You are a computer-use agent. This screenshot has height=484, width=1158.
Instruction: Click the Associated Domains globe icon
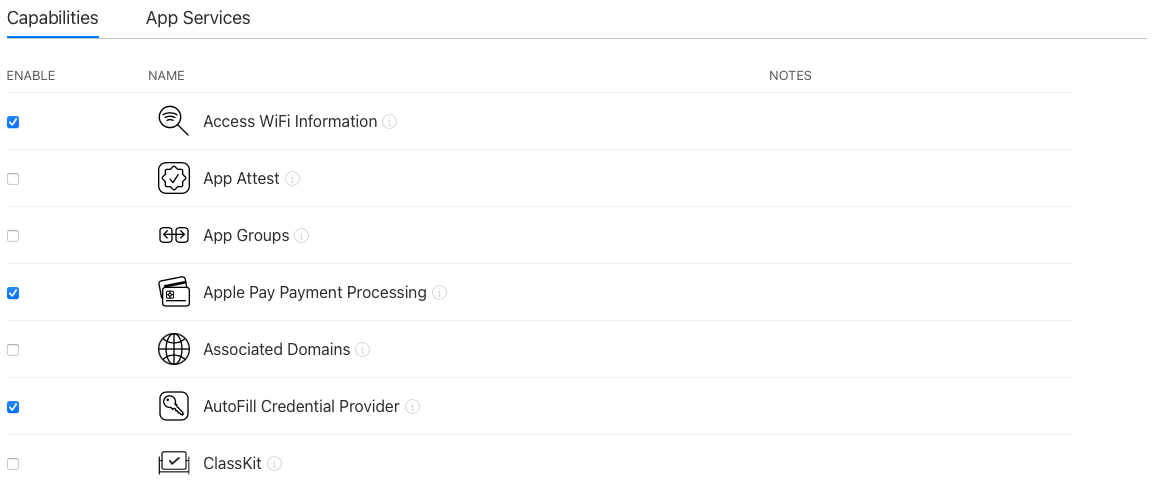(x=174, y=349)
